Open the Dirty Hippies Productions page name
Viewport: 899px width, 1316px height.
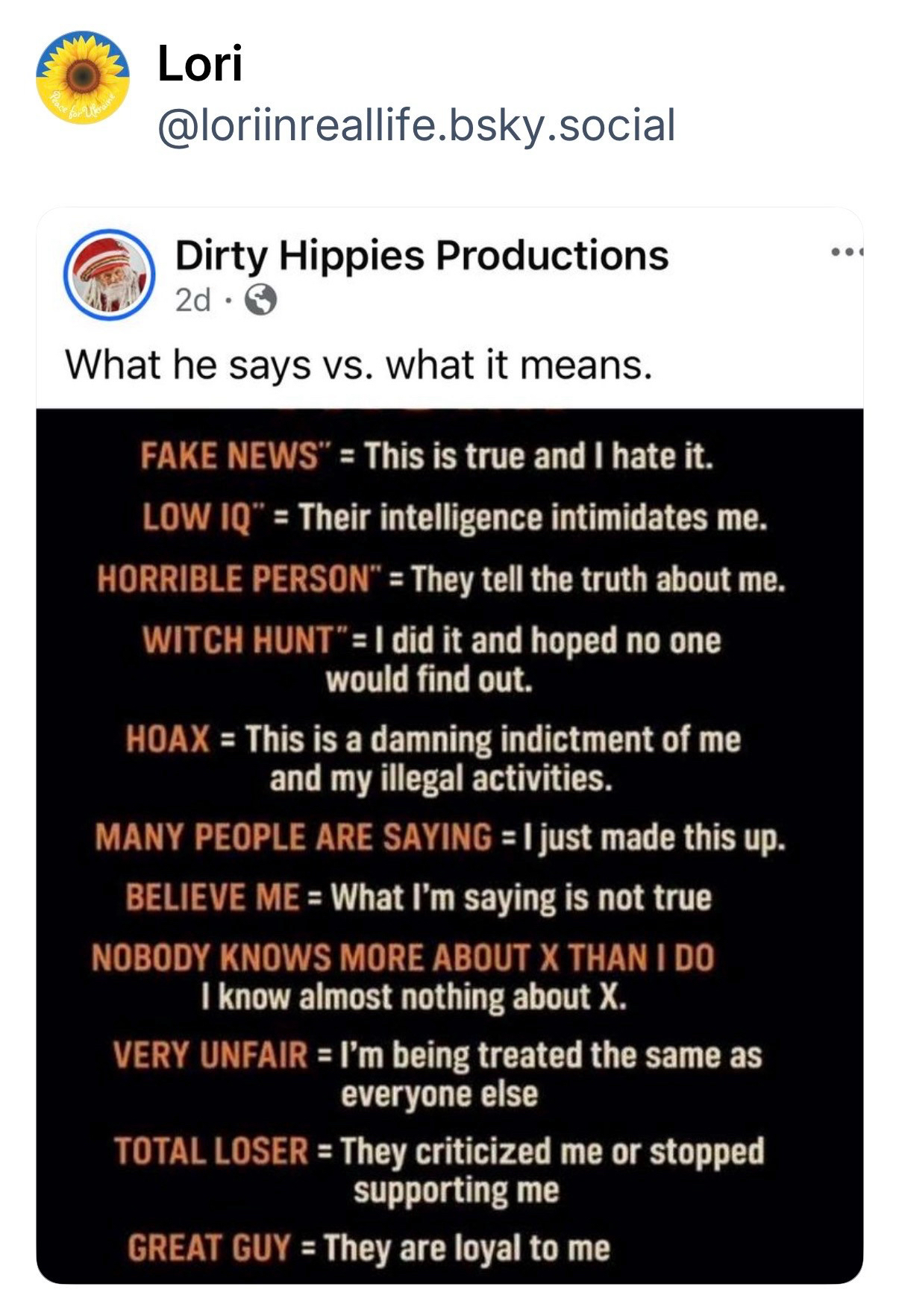point(422,255)
